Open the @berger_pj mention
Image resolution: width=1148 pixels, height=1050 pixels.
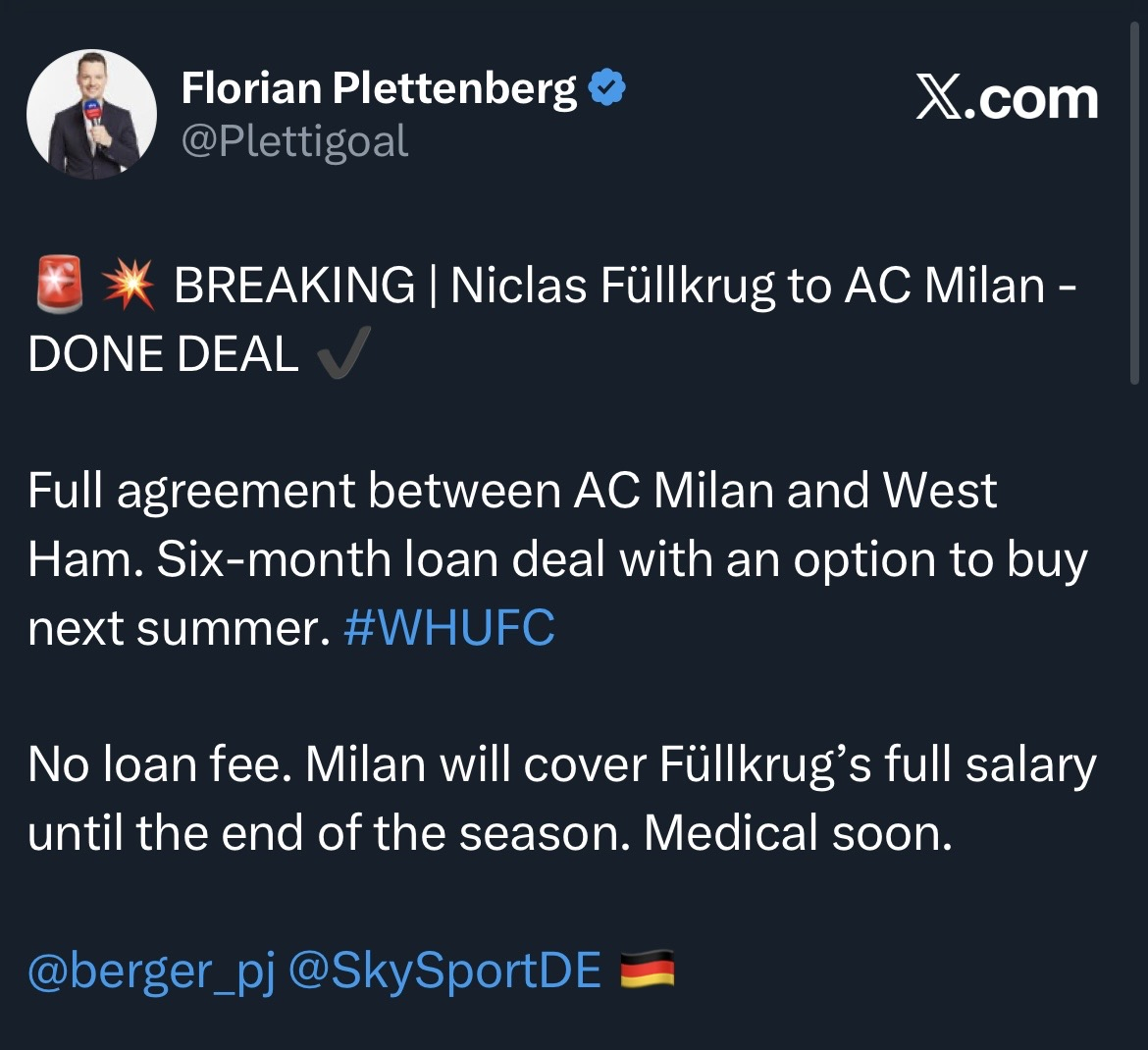click(151, 971)
